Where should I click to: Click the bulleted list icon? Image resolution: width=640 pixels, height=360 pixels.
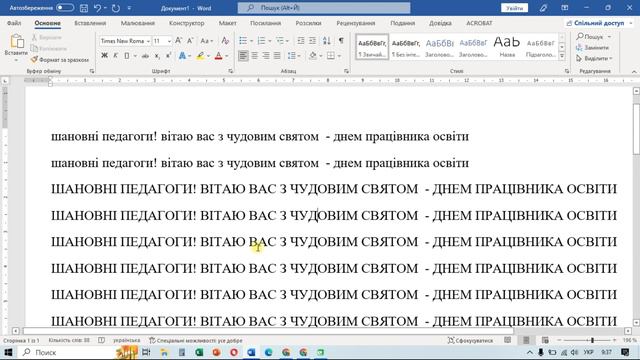click(x=243, y=41)
